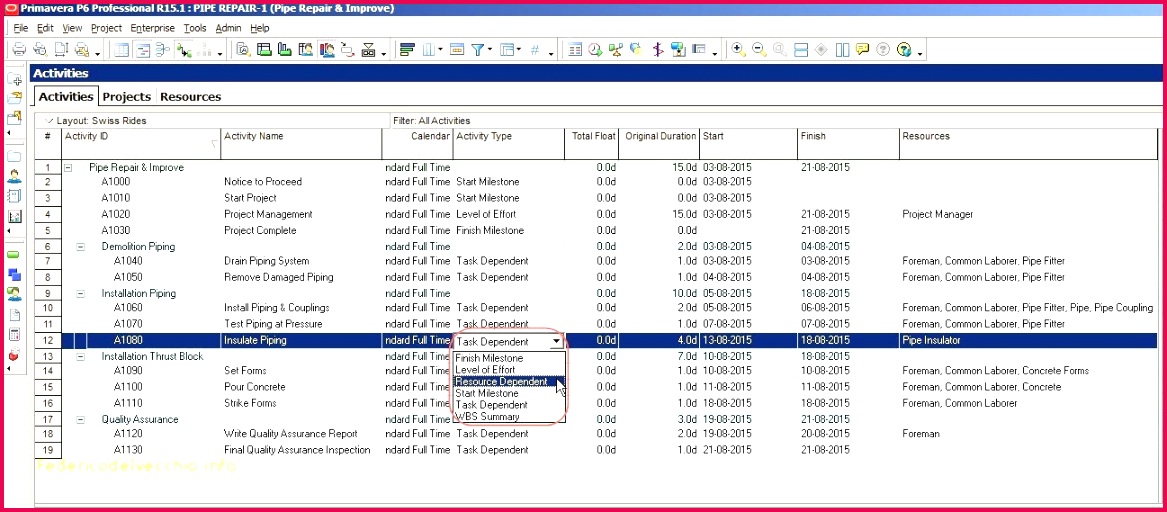Choose WBS Summary in the activity type list
This screenshot has height=512, width=1167.
[x=487, y=416]
